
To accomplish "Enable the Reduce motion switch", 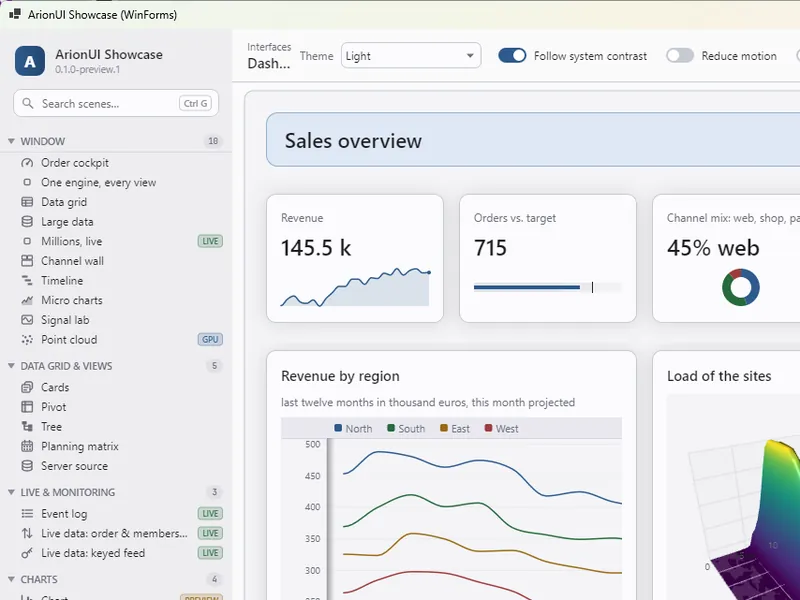I will pos(680,56).
